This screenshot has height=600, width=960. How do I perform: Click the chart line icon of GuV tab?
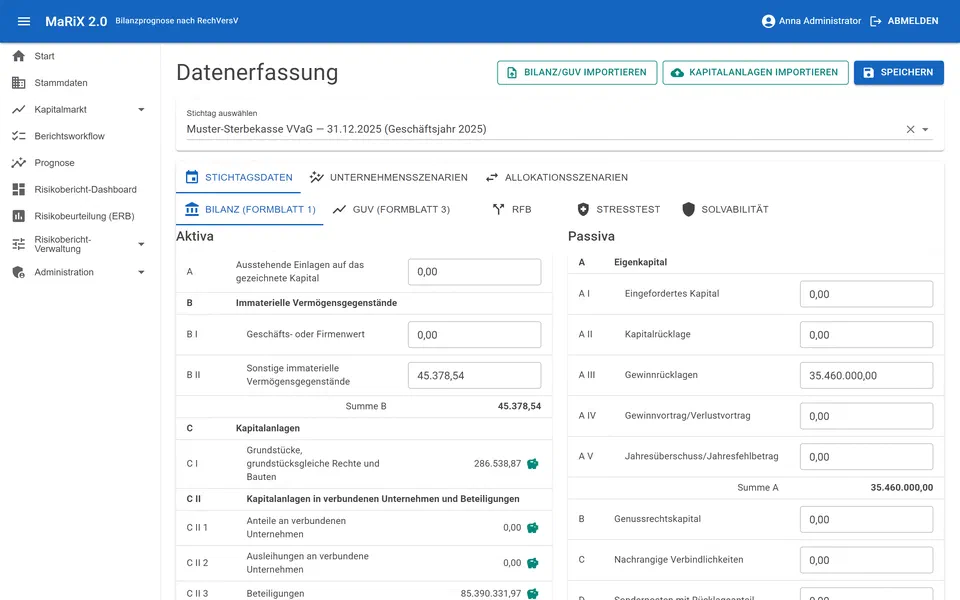tap(339, 209)
